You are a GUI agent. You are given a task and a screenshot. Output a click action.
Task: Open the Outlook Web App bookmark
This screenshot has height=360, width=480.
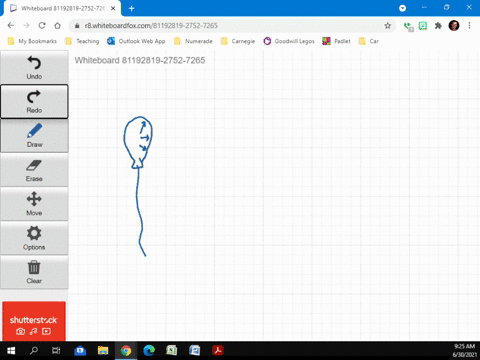[136, 41]
